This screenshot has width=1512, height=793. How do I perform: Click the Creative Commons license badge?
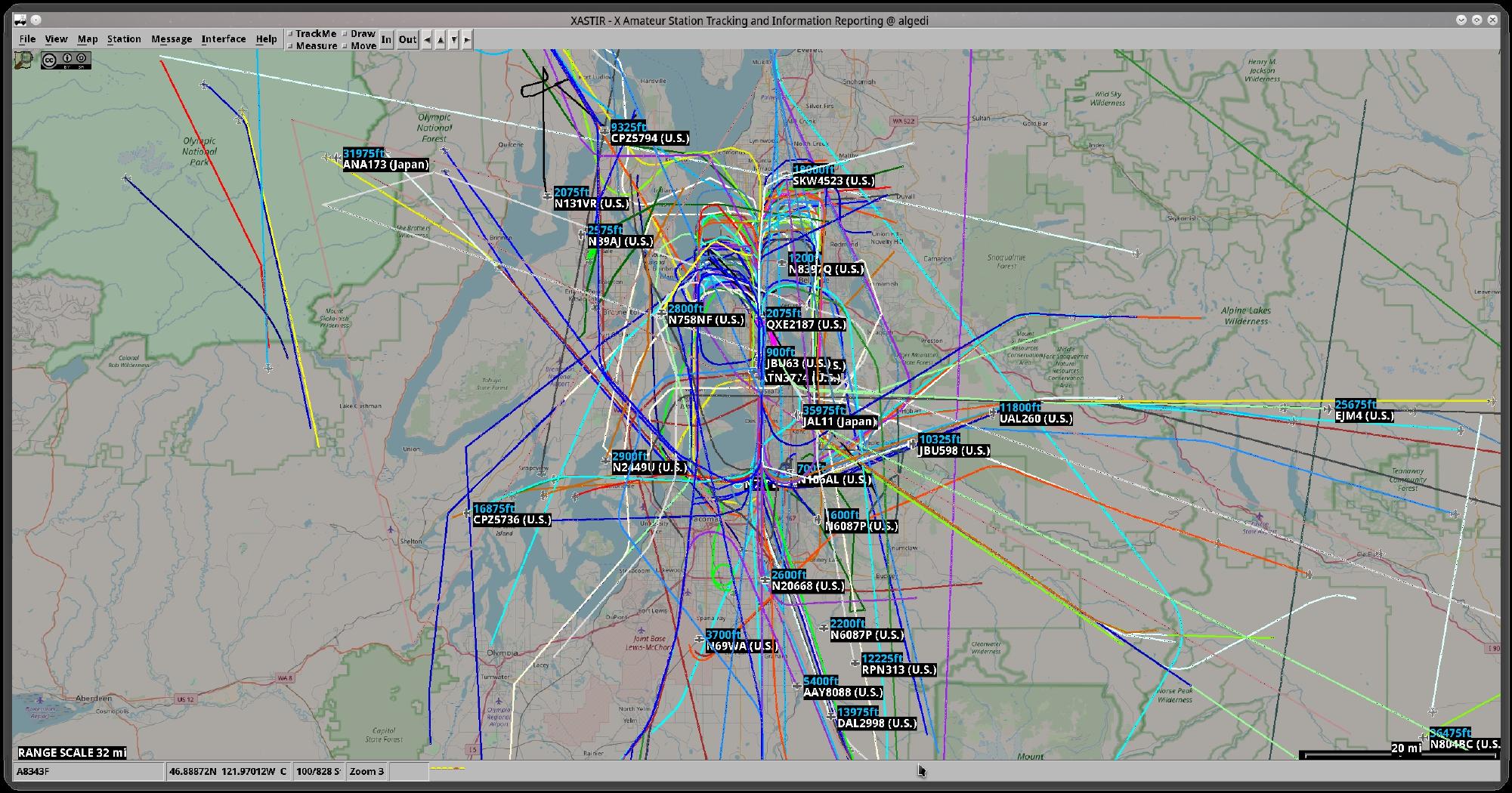coord(66,60)
